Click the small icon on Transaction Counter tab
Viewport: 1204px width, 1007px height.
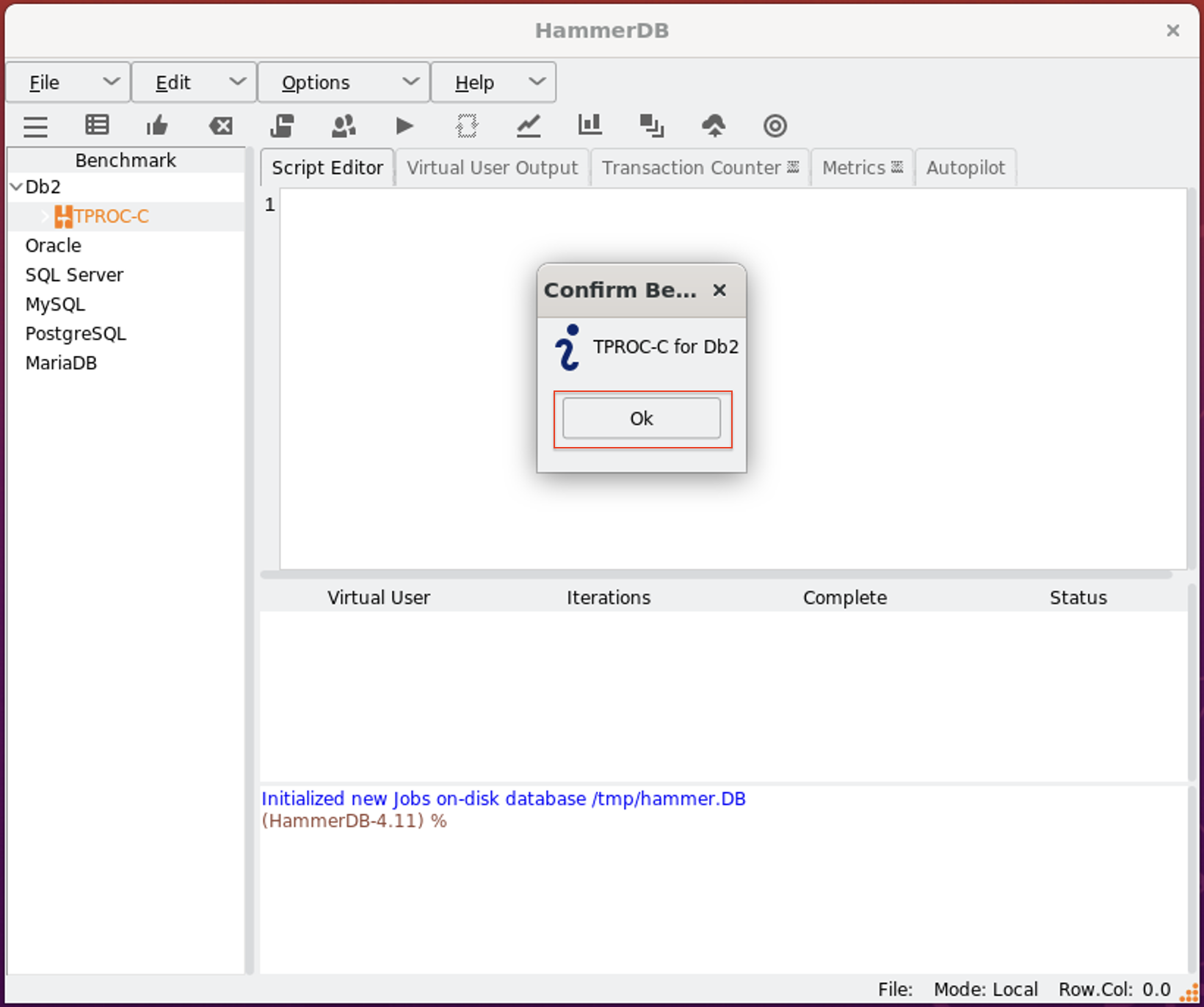(x=793, y=167)
